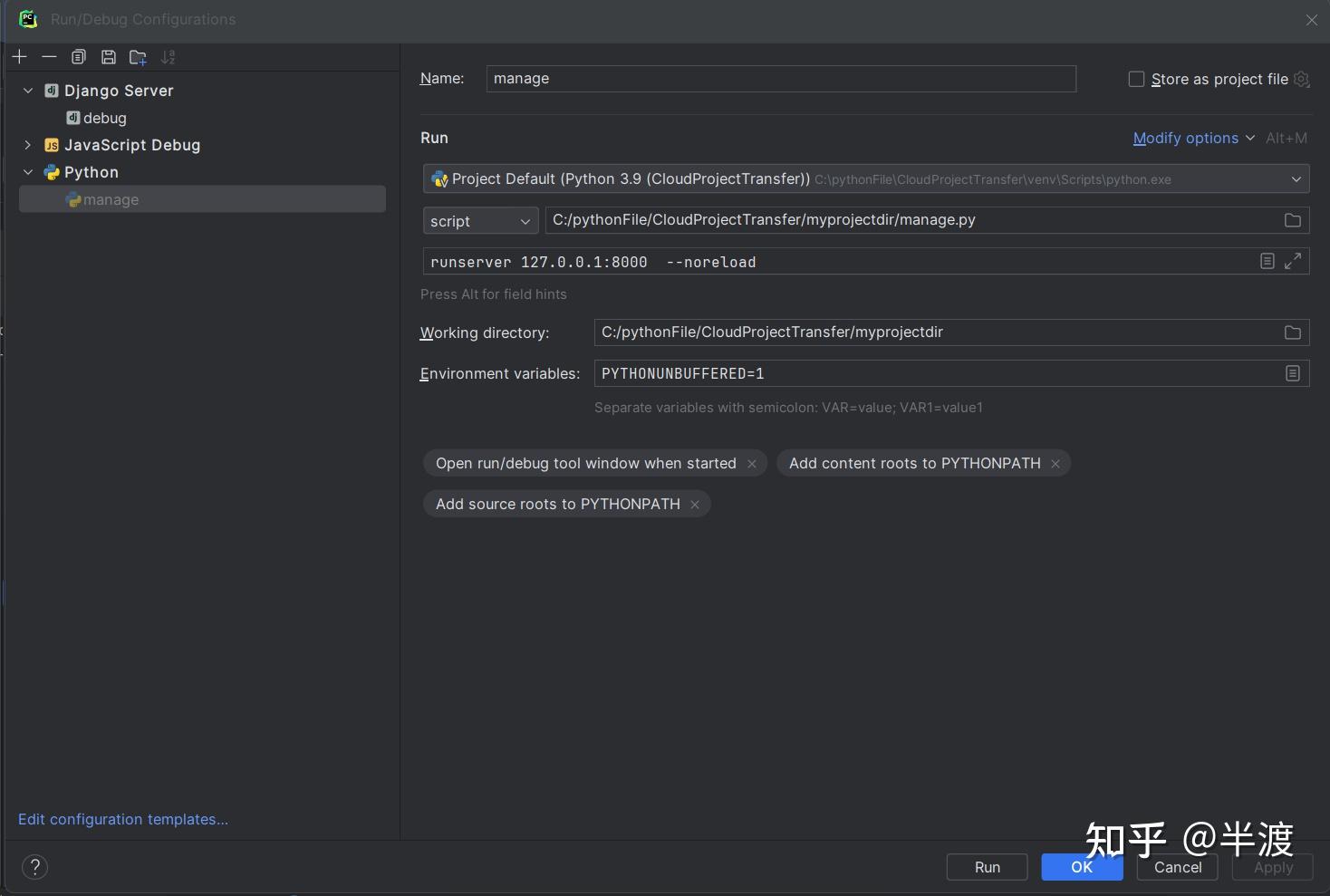Viewport: 1330px width, 896px height.
Task: Apply the configuration changes
Action: click(x=1272, y=867)
